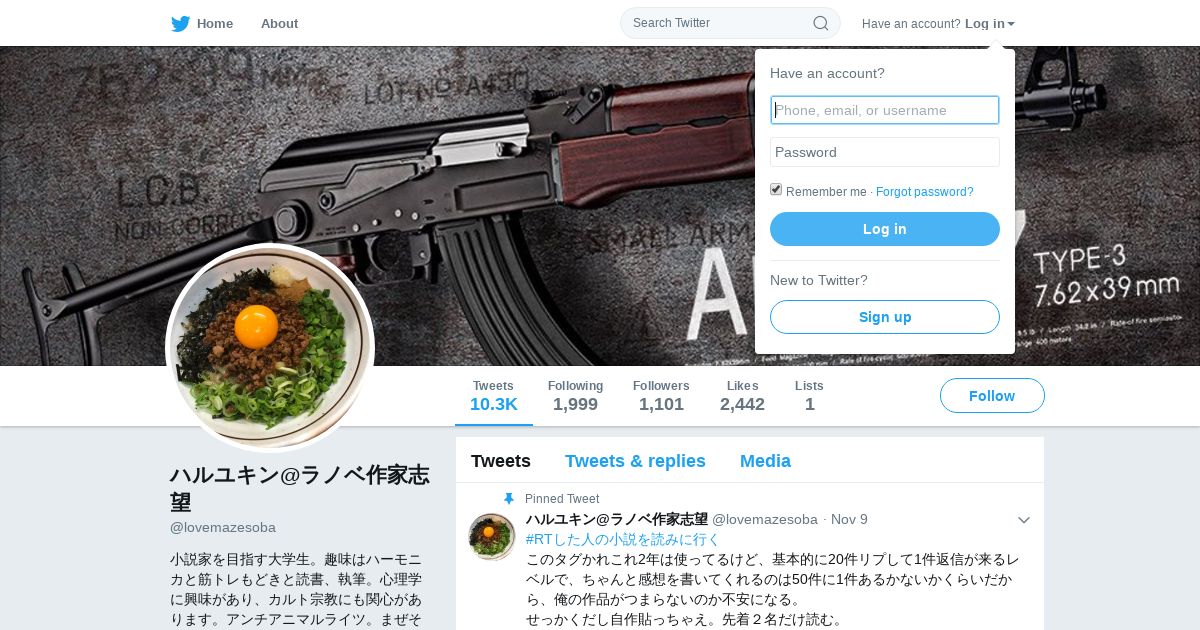Toggle the Remember me checkbox
The width and height of the screenshot is (1200, 630).
pos(776,190)
